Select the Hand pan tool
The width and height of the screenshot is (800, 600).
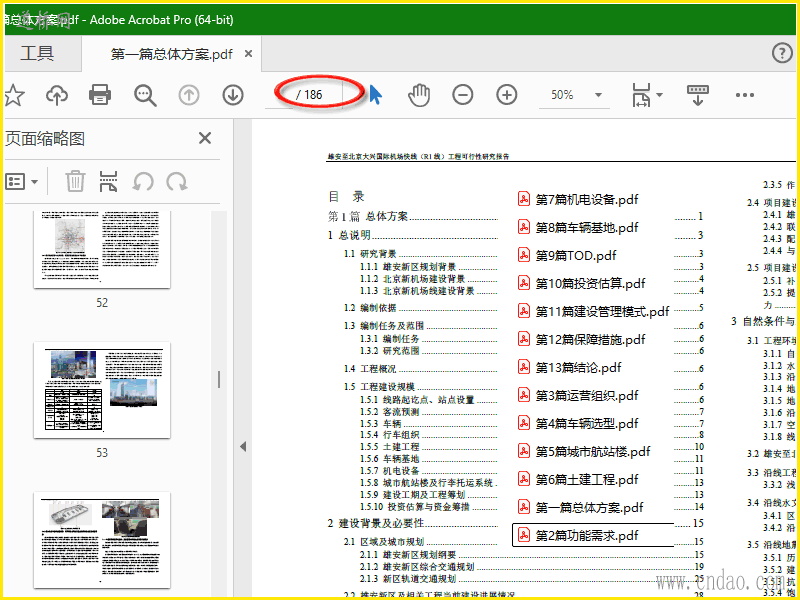click(419, 95)
